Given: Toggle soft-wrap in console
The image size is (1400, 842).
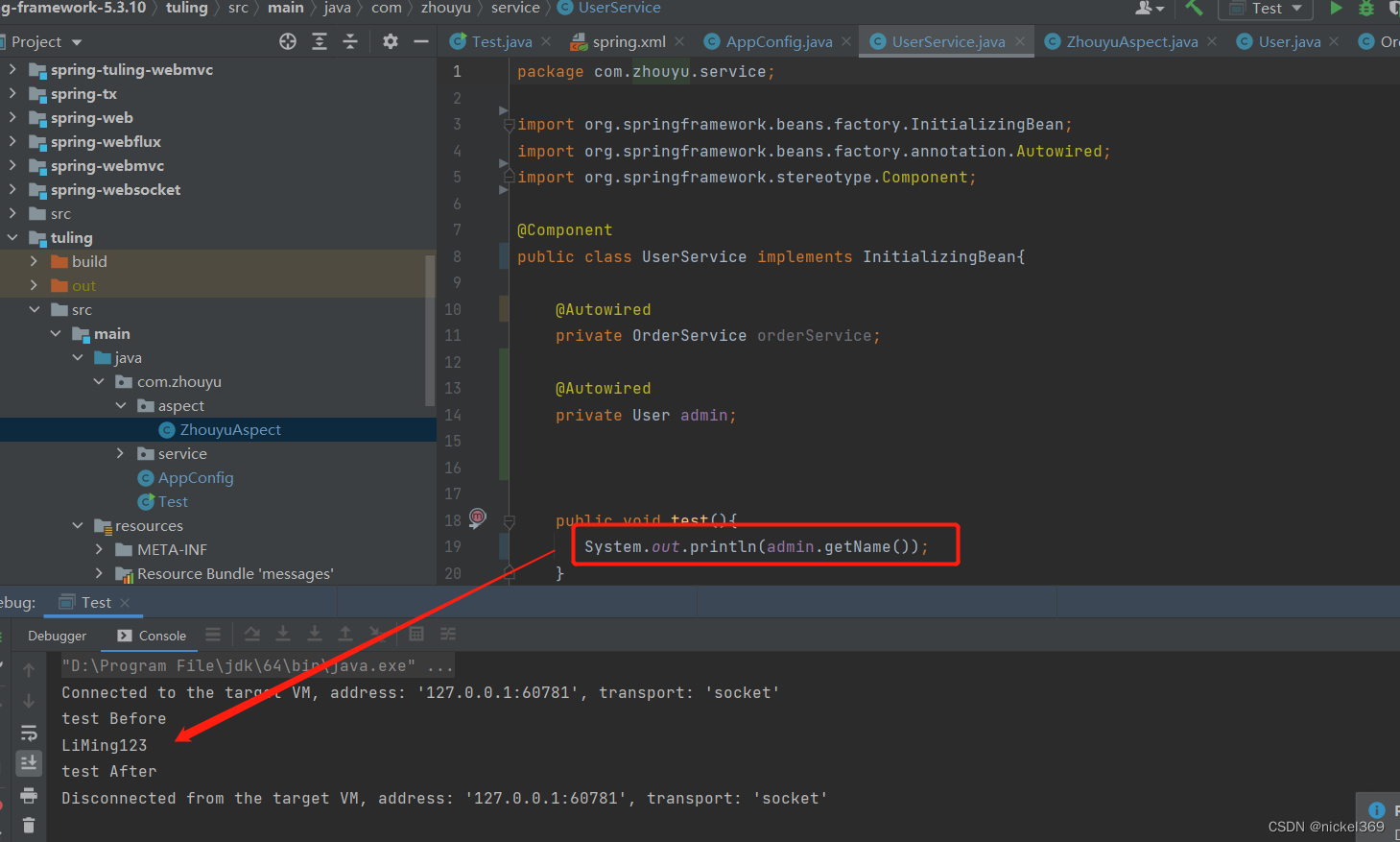Looking at the screenshot, I should [x=29, y=733].
